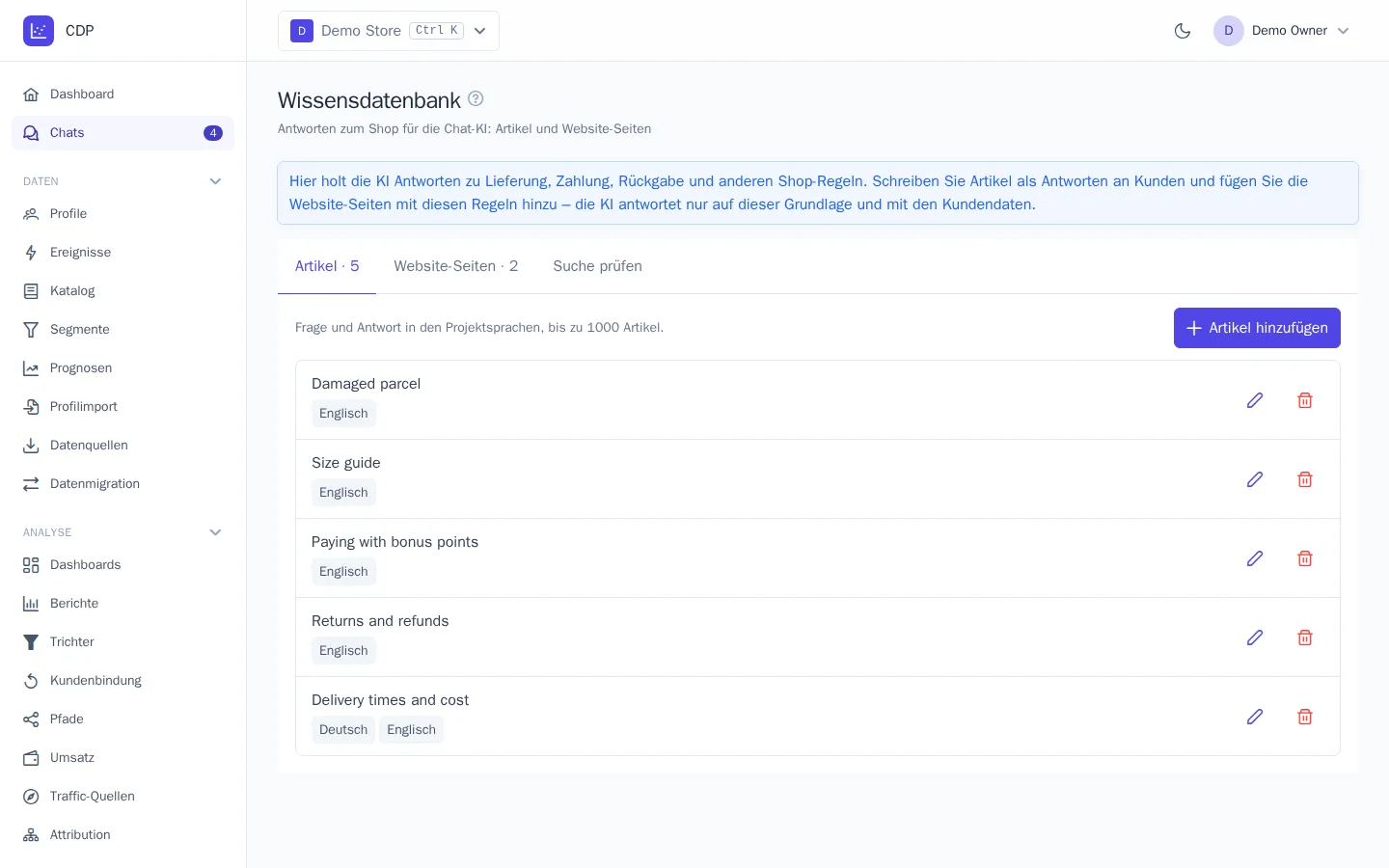This screenshot has width=1389, height=868.
Task: Open Chats in the sidebar
Action: click(123, 133)
